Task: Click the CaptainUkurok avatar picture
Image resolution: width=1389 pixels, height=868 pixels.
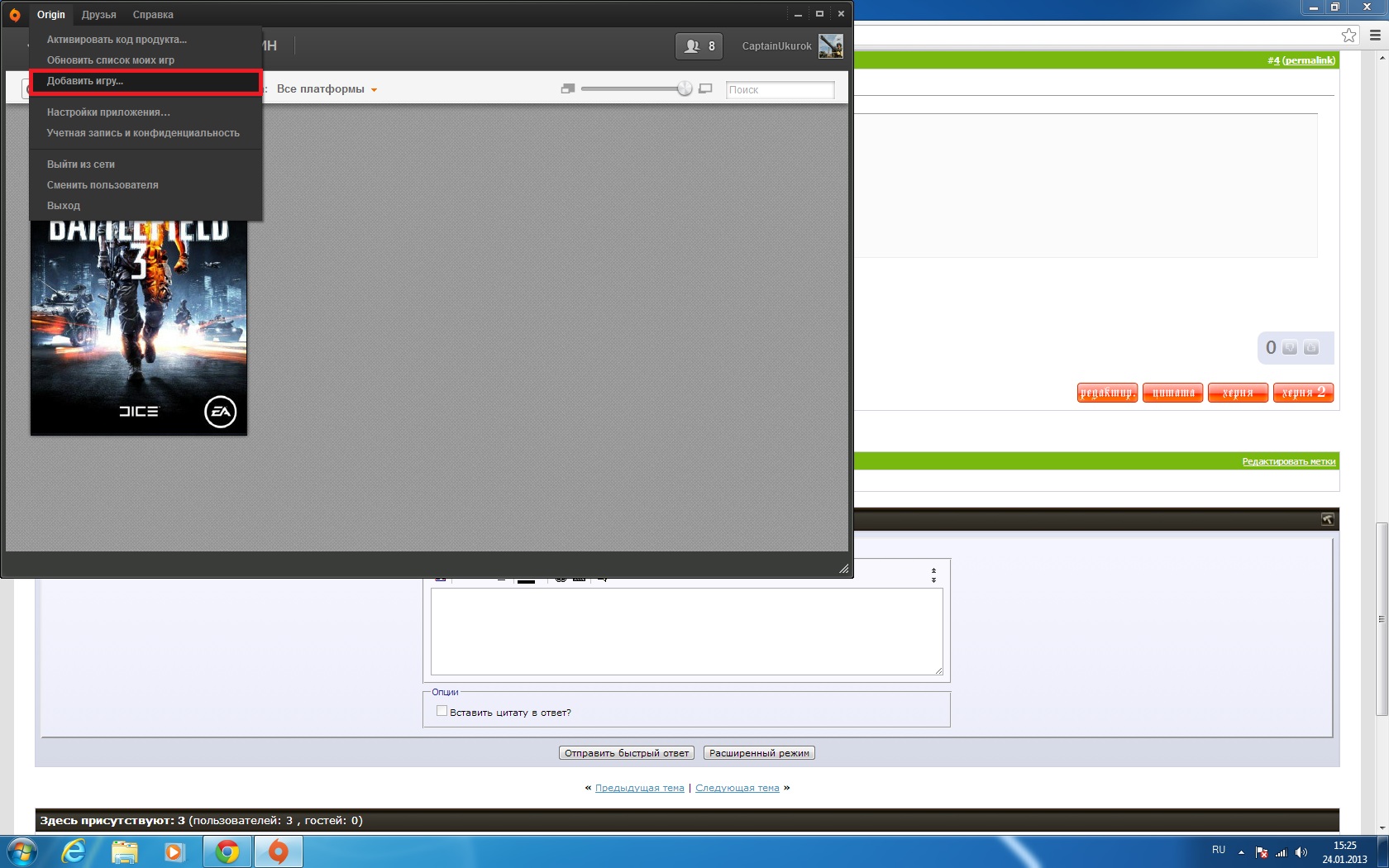Action: point(830,46)
